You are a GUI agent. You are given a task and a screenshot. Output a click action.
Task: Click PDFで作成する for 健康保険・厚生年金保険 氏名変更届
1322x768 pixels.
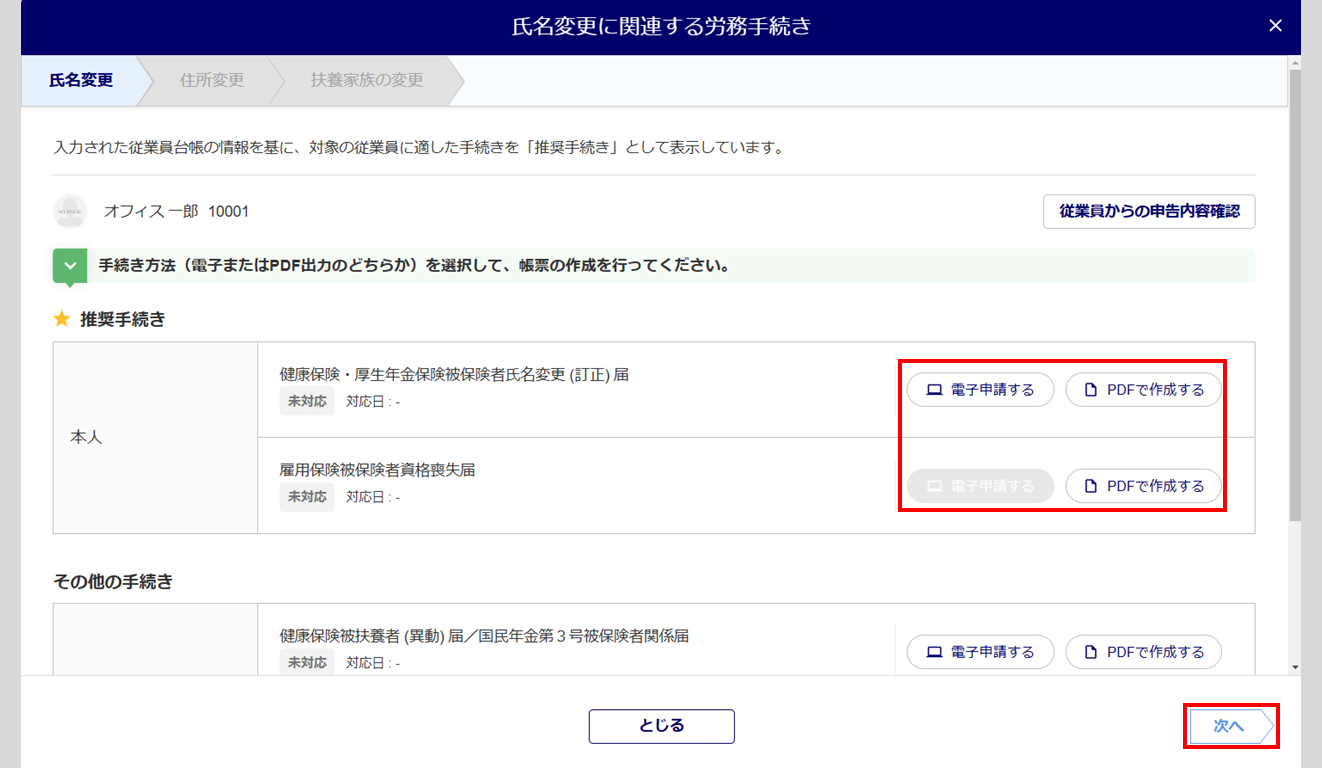[1143, 390]
